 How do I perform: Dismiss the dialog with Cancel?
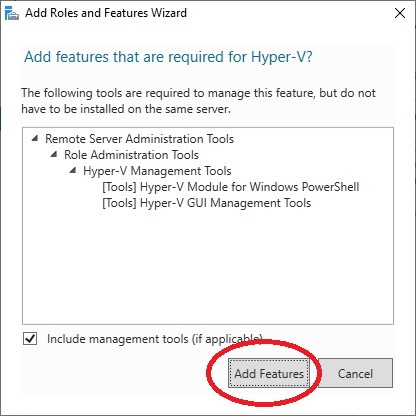[355, 373]
